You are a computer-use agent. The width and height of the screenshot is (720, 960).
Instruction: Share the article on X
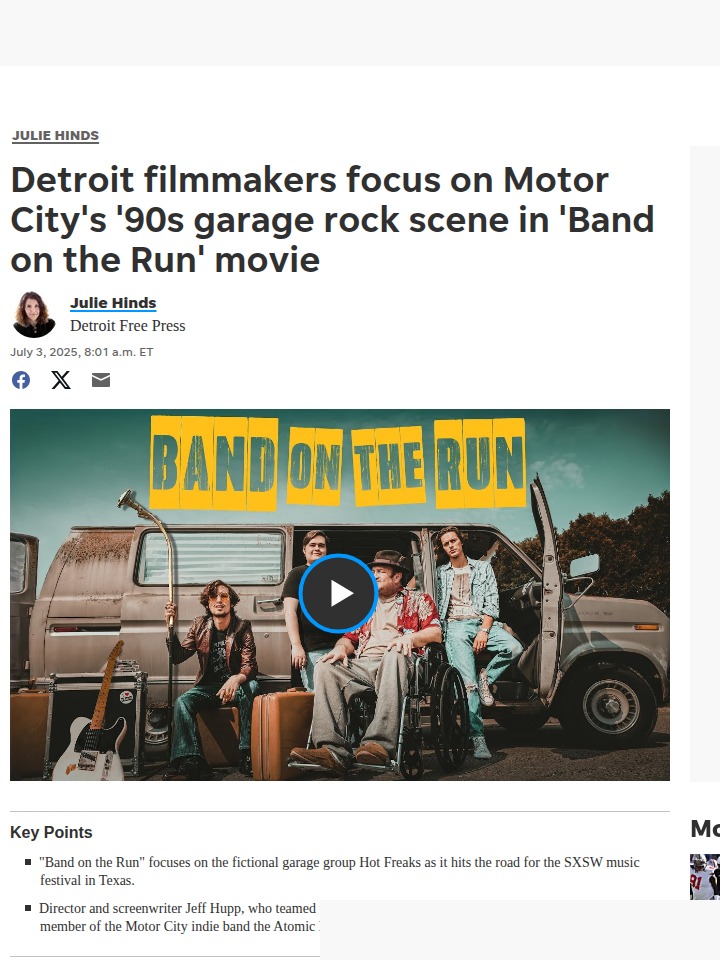tap(61, 380)
